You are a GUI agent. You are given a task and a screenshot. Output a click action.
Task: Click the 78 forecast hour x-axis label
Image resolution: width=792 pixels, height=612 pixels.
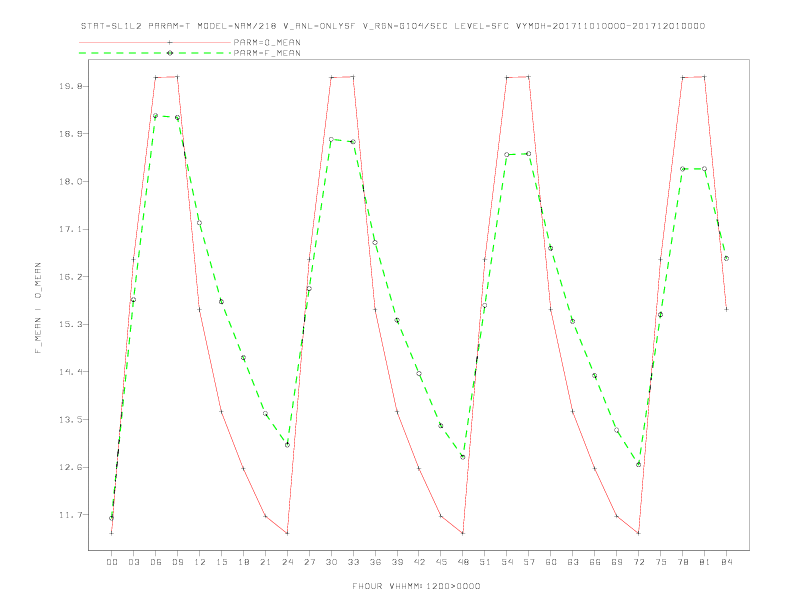tap(683, 562)
